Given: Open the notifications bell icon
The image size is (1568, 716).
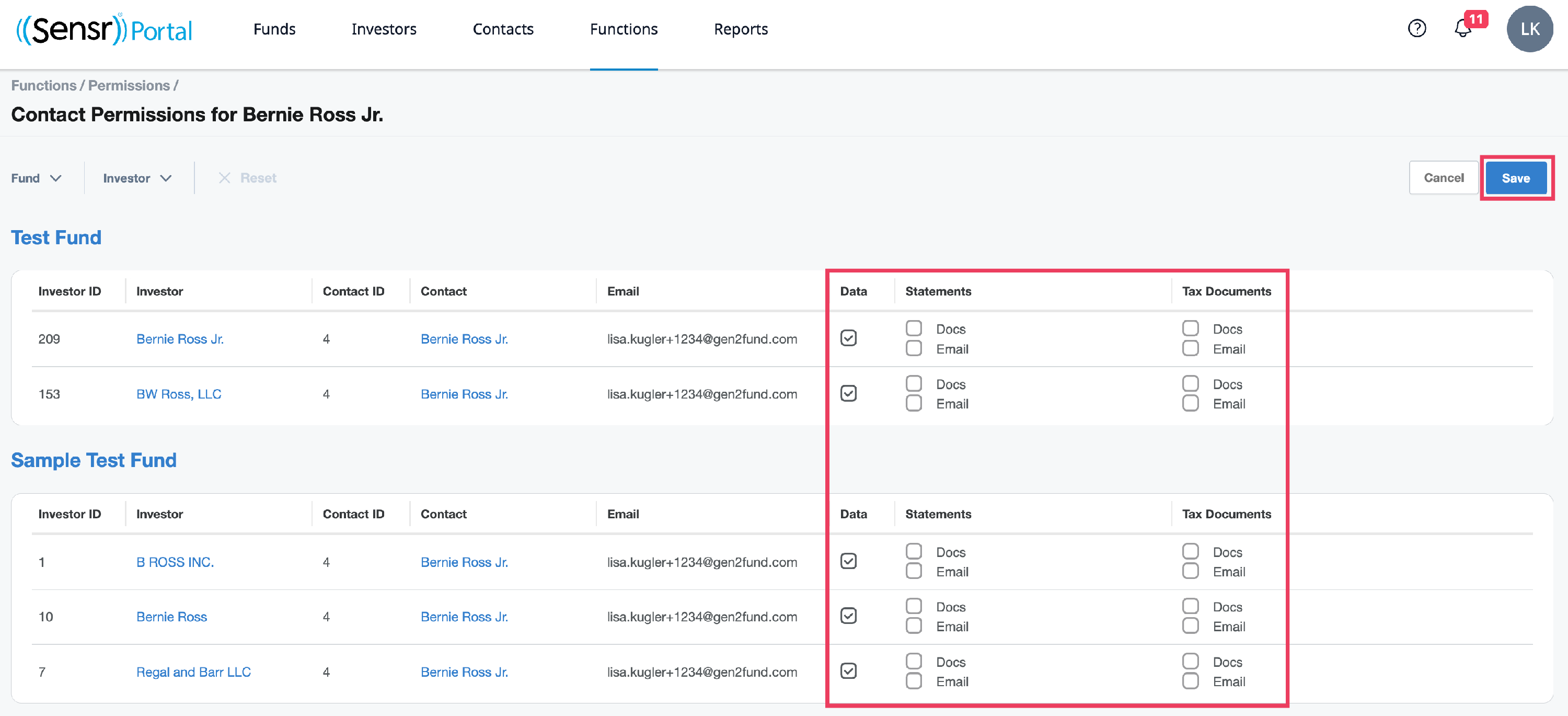Looking at the screenshot, I should pyautogui.click(x=1462, y=29).
